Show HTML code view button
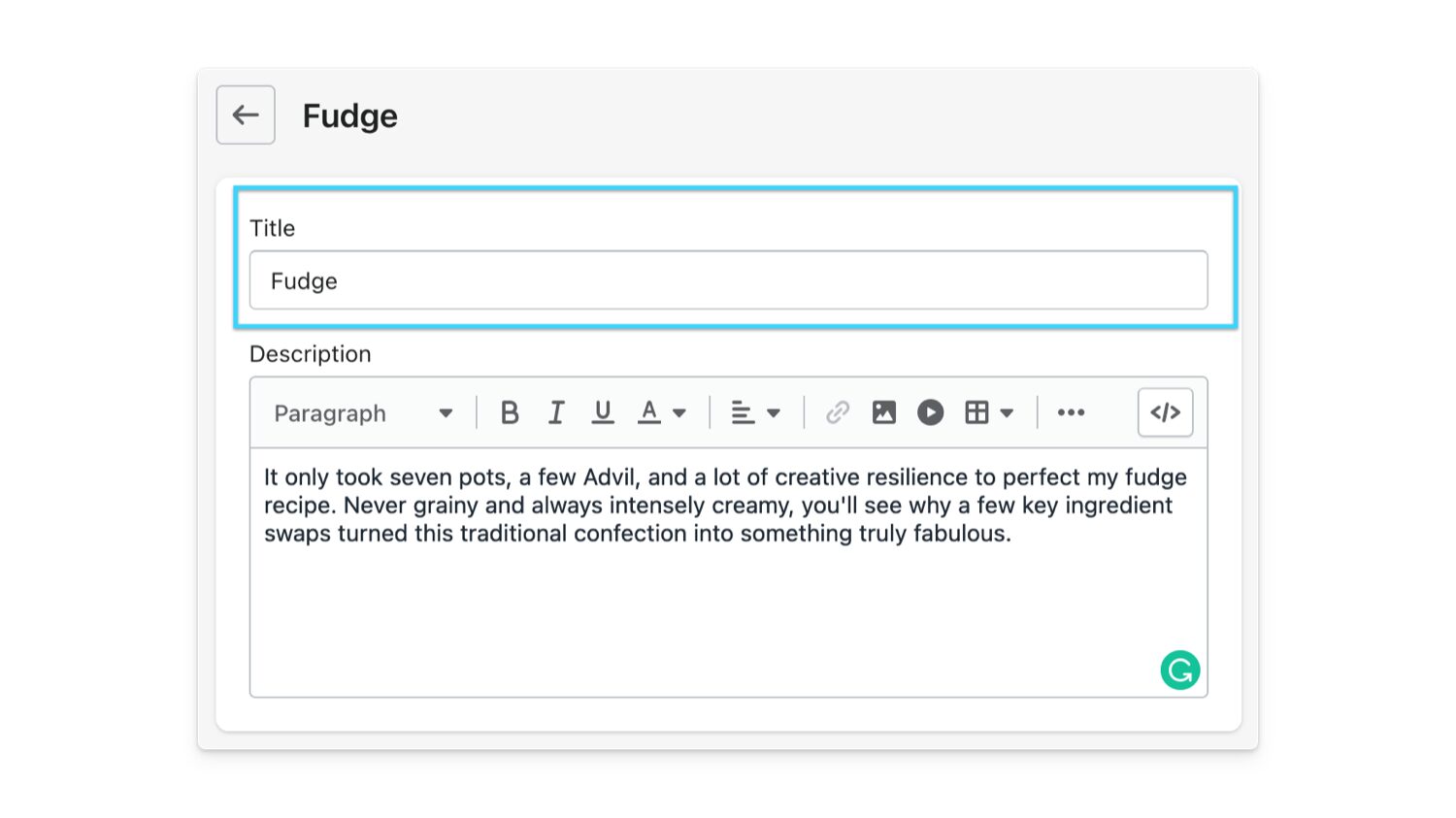This screenshot has height=818, width=1456. click(1166, 412)
